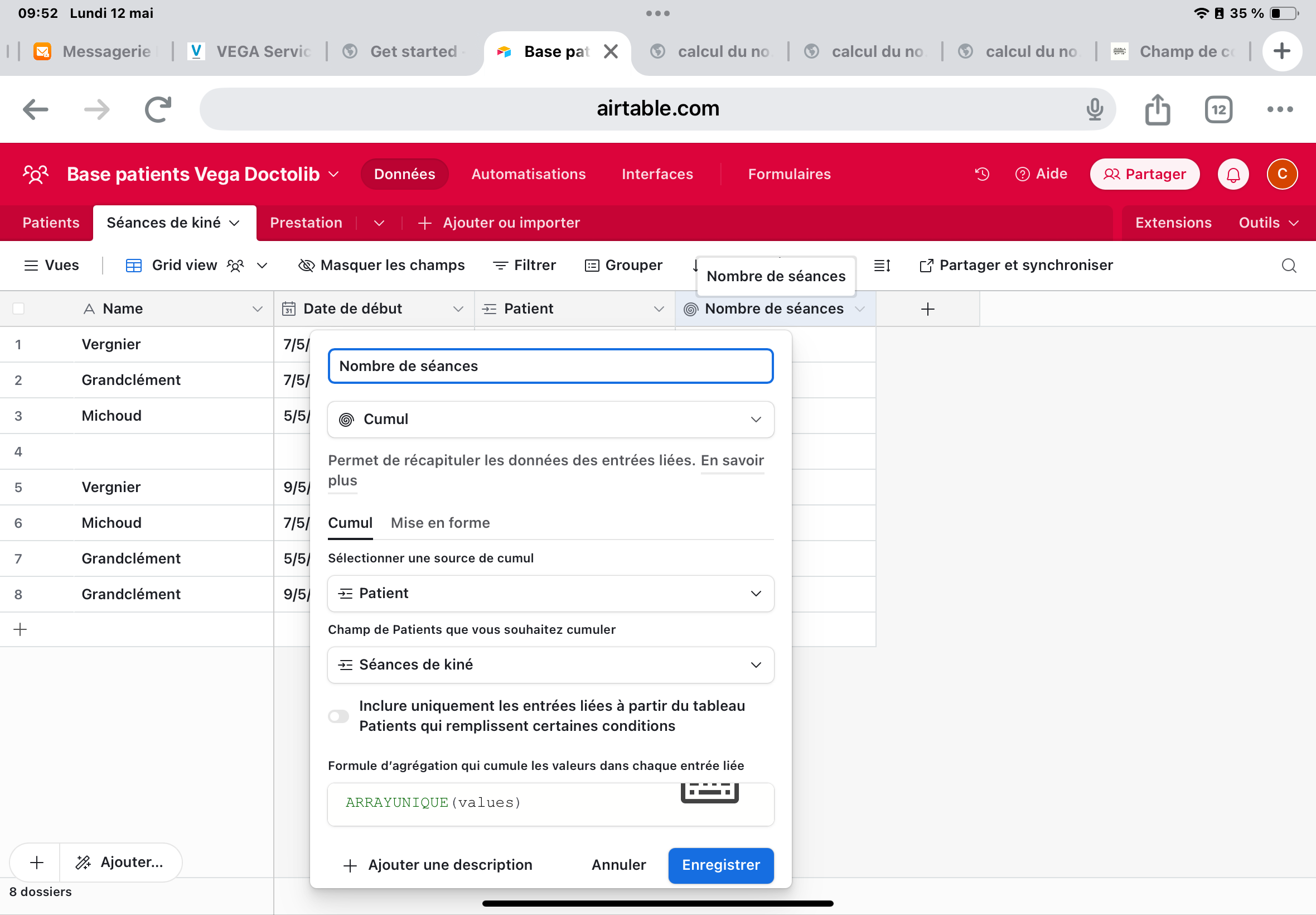Open the tab overview showing 12 tabs
The width and height of the screenshot is (1316, 915).
point(1218,109)
